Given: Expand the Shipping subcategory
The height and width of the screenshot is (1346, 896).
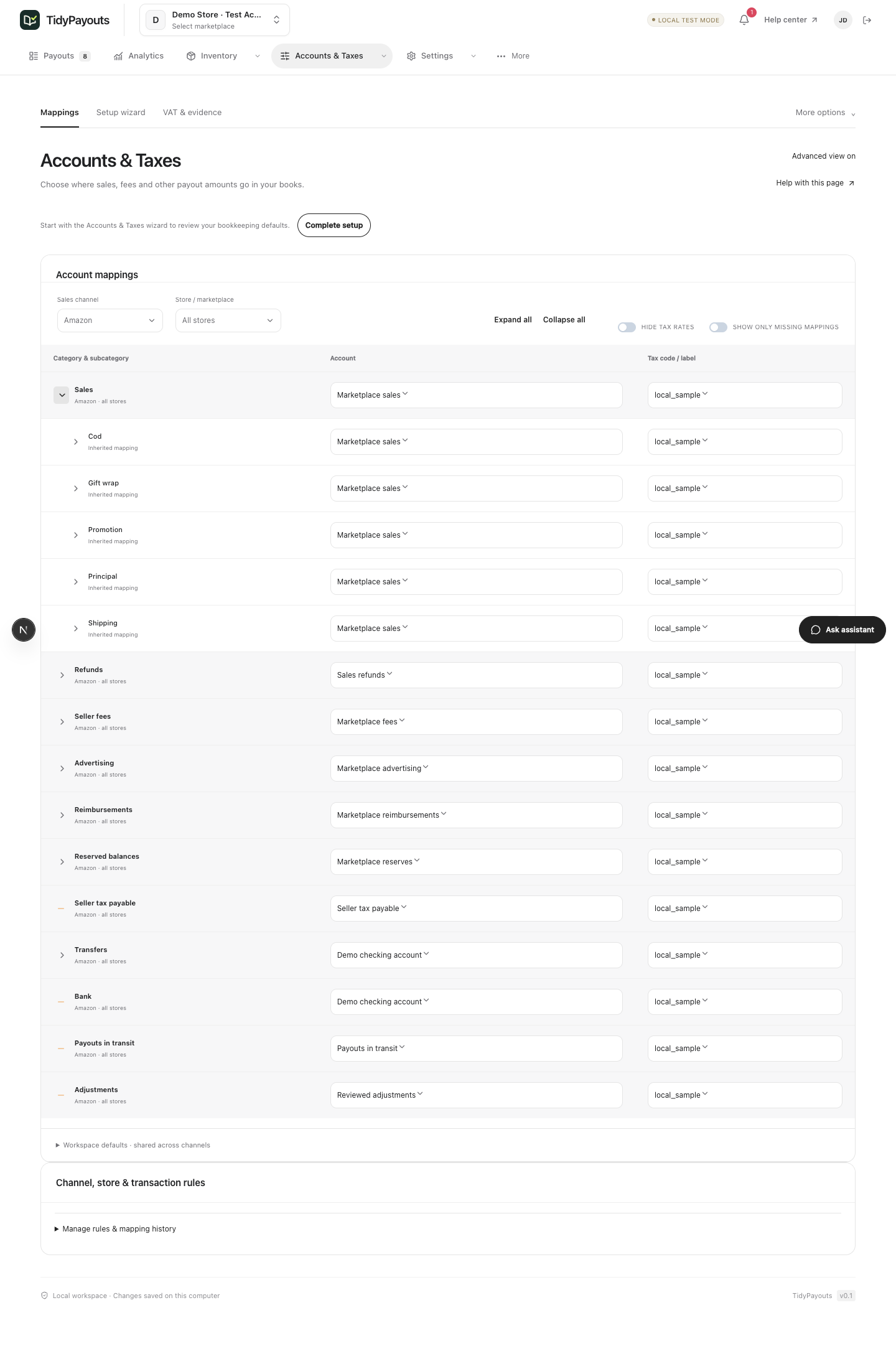Looking at the screenshot, I should (76, 629).
